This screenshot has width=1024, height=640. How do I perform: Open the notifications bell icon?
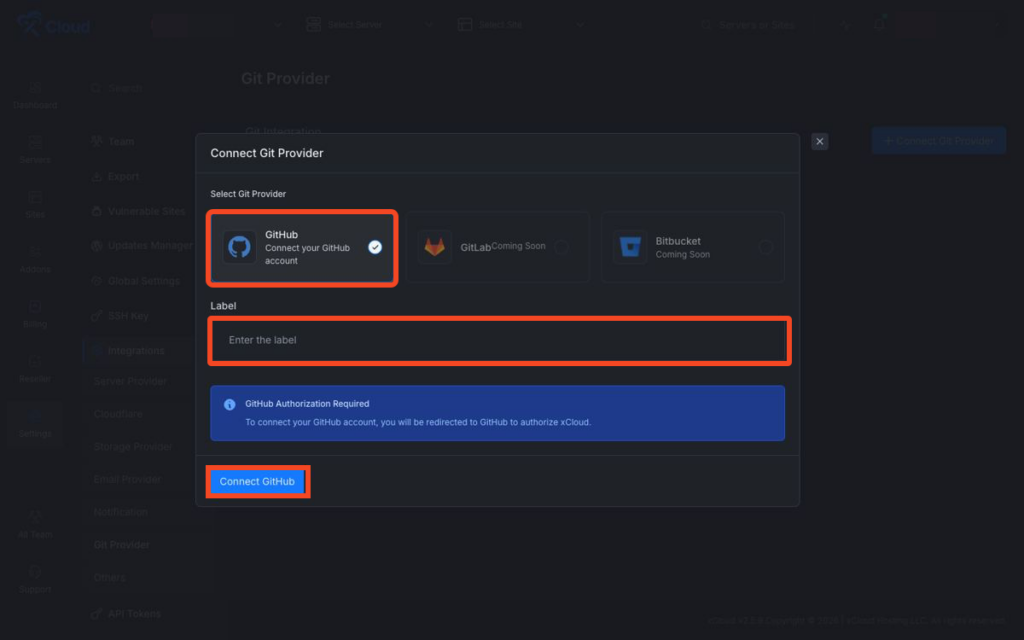[x=879, y=25]
